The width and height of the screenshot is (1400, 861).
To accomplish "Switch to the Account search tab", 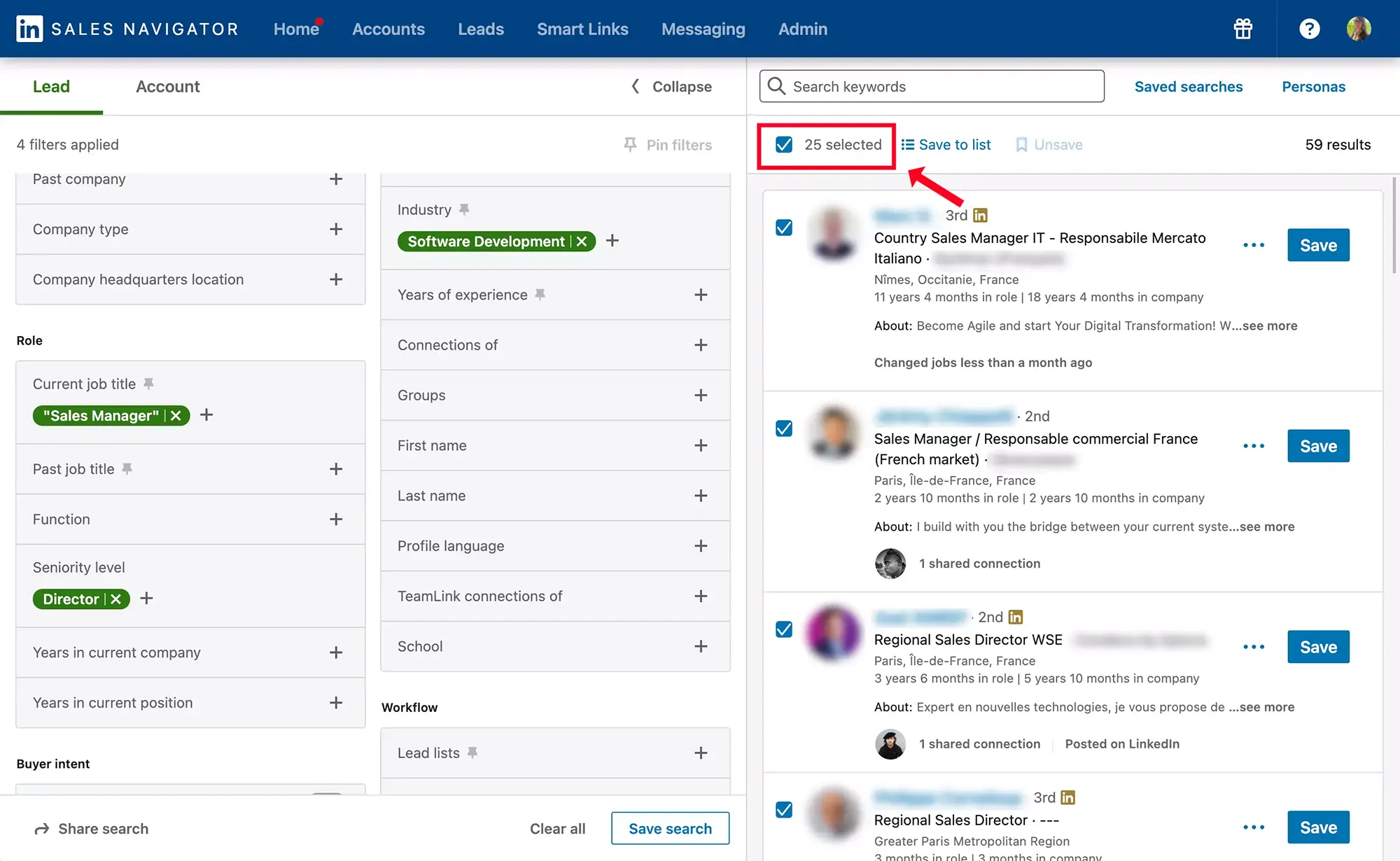I will pos(167,86).
